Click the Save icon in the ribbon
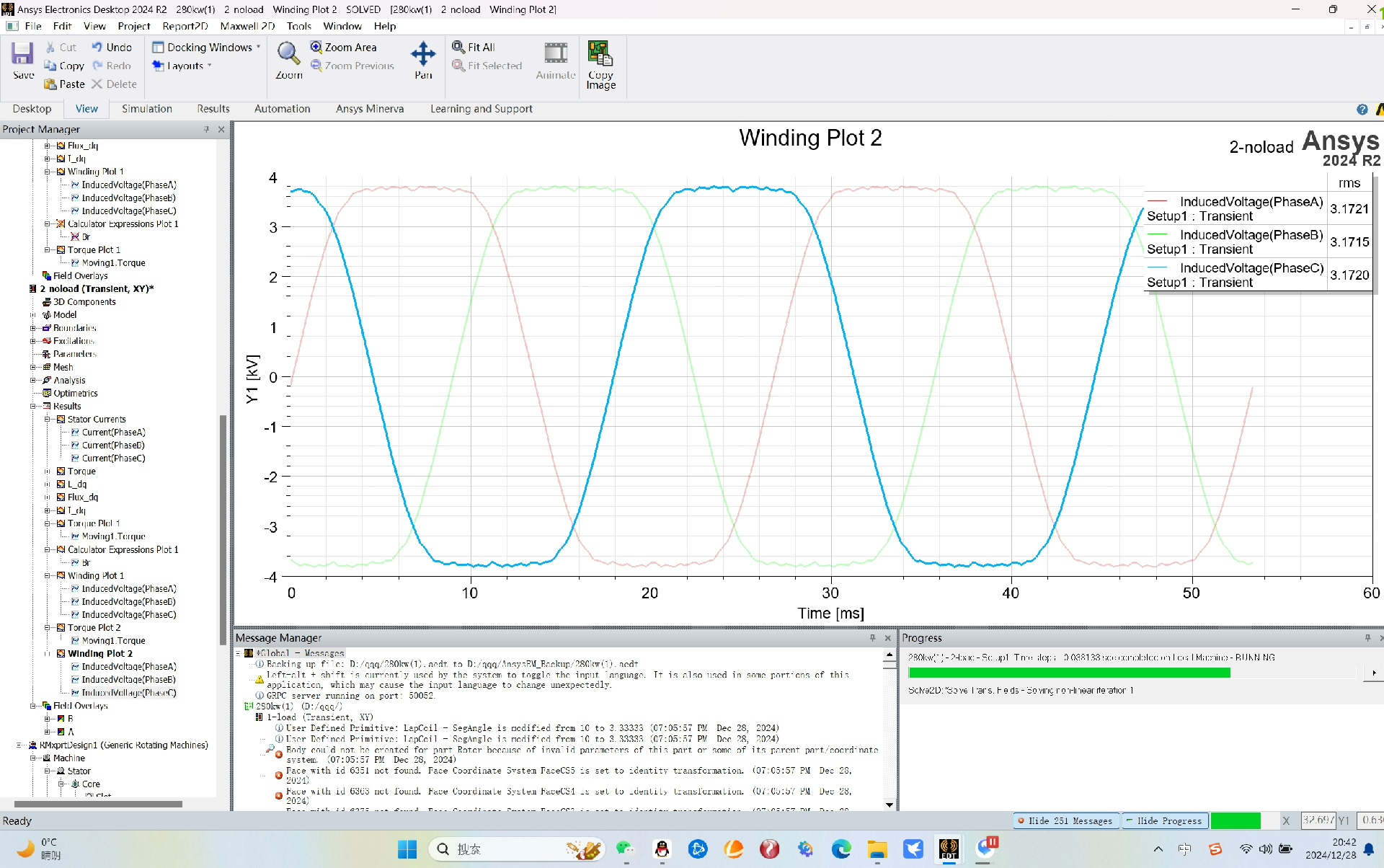The image size is (1384, 868). pyautogui.click(x=22, y=55)
